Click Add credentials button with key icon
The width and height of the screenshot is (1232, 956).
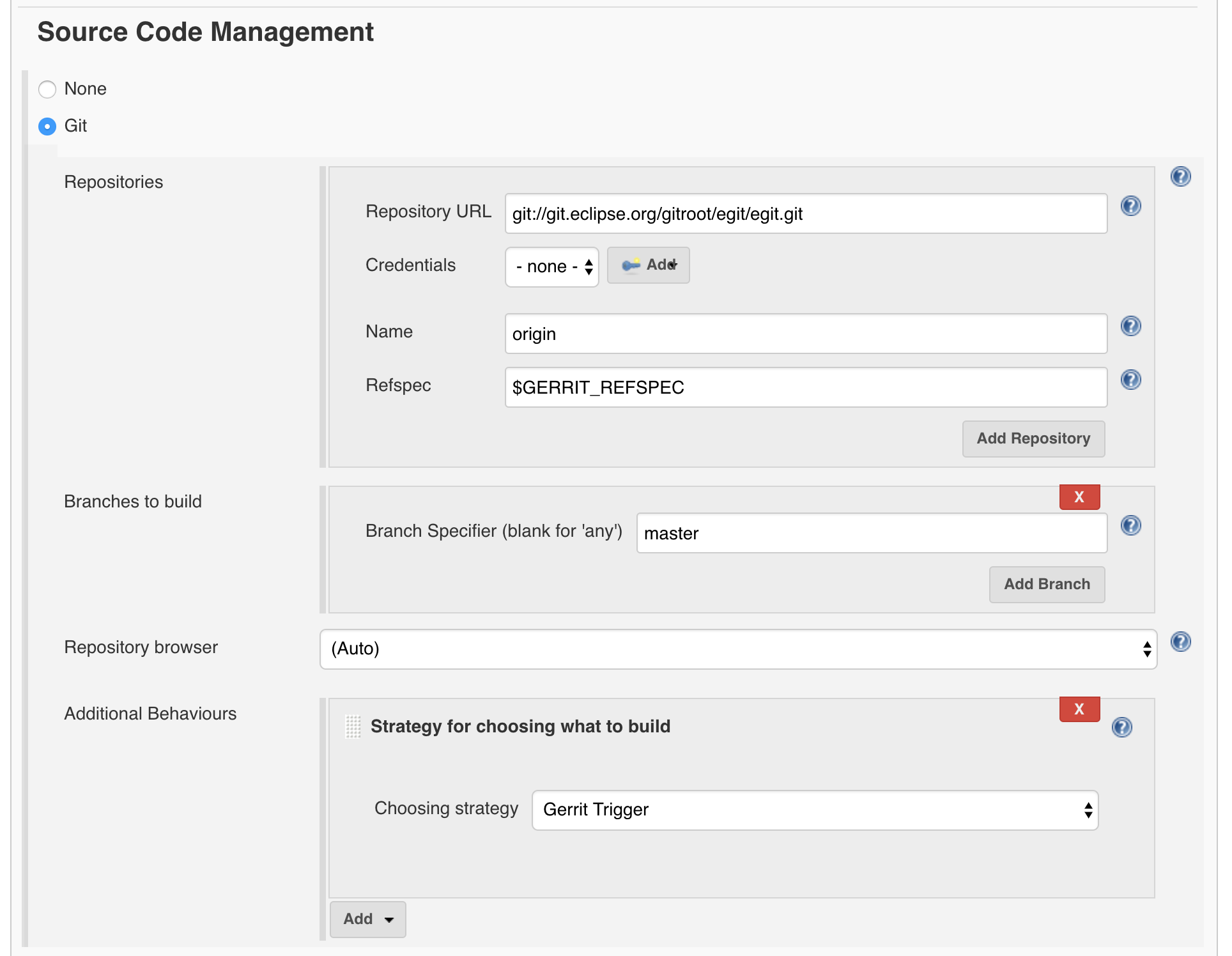pos(648,265)
